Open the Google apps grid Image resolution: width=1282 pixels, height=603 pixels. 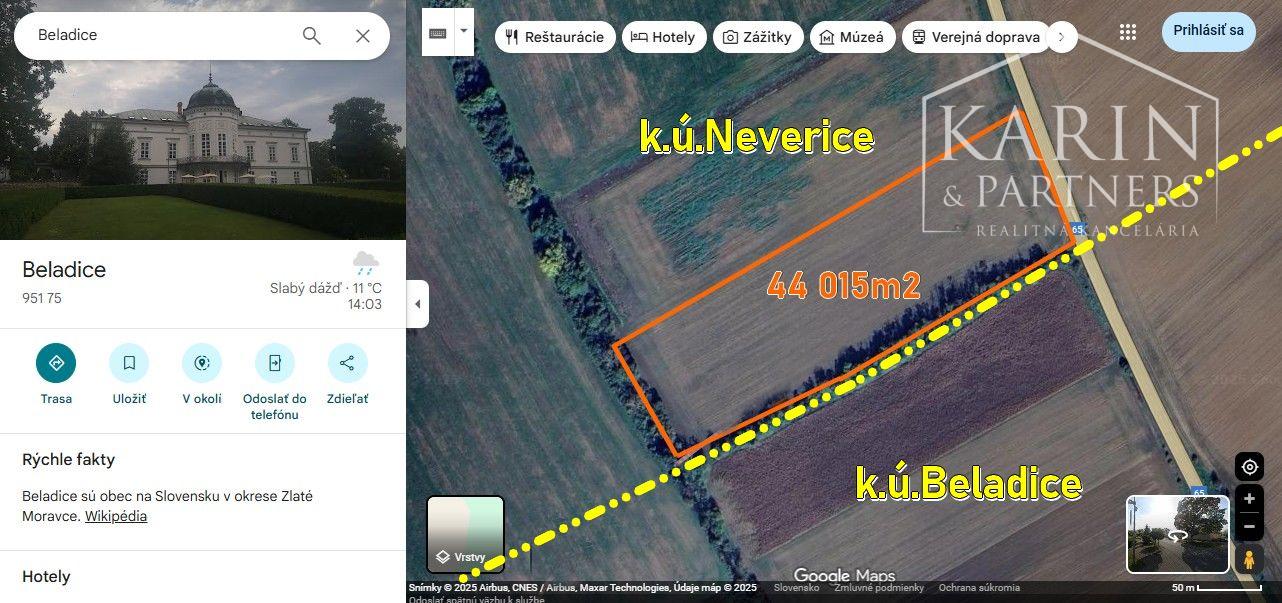[x=1128, y=31]
